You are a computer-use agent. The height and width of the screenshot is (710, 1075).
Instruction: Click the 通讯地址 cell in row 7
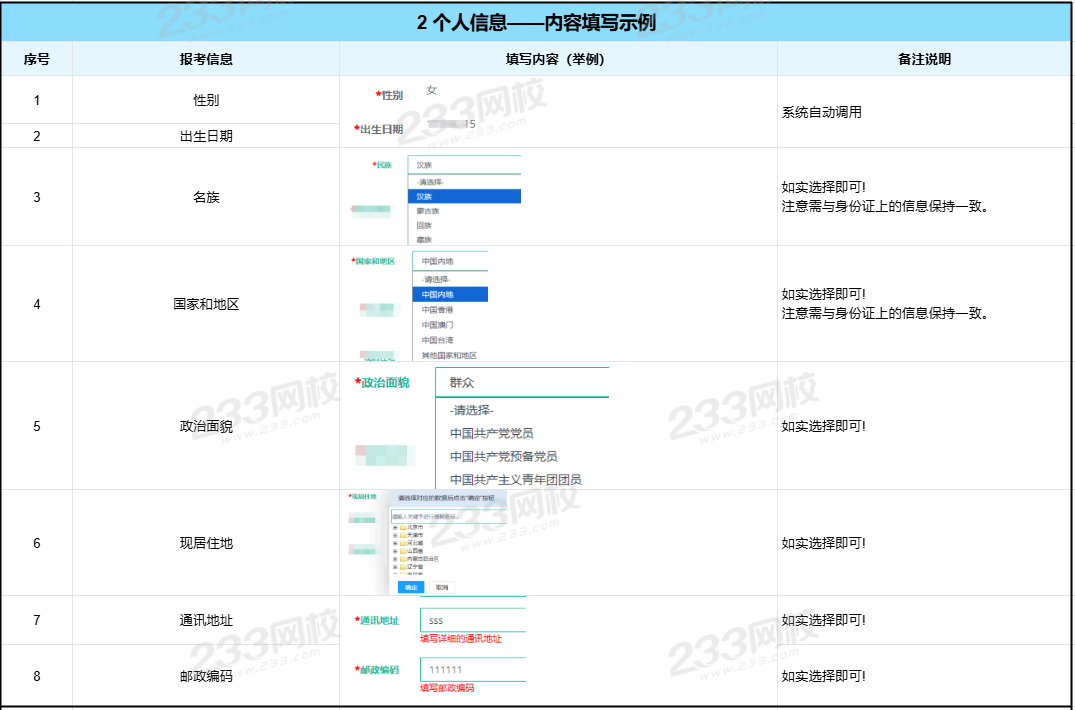206,620
